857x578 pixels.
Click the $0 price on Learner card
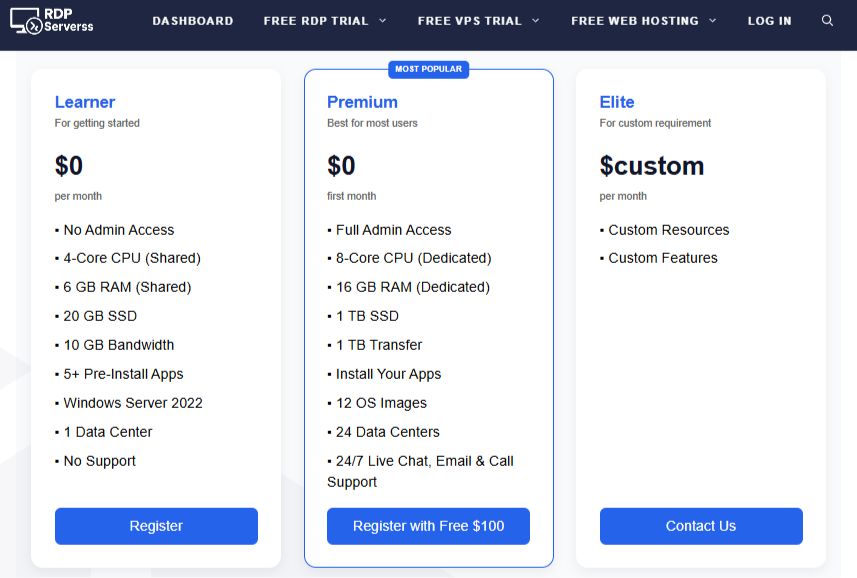pyautogui.click(x=69, y=166)
